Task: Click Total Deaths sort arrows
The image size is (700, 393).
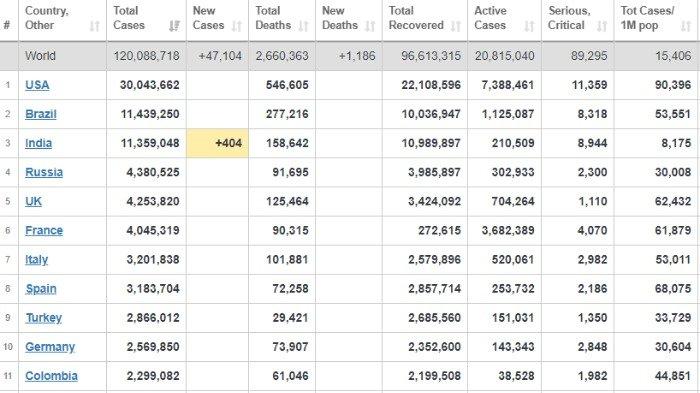Action: 304,26
